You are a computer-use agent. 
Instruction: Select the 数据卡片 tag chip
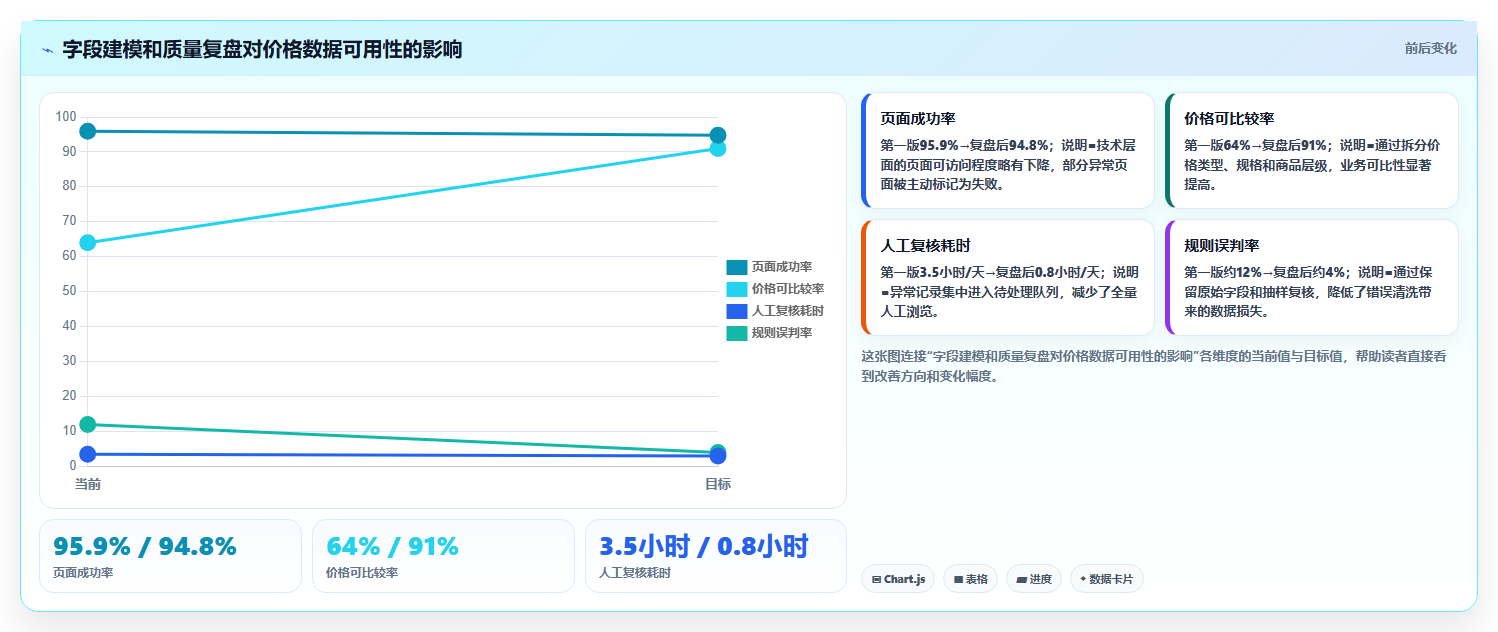1106,579
